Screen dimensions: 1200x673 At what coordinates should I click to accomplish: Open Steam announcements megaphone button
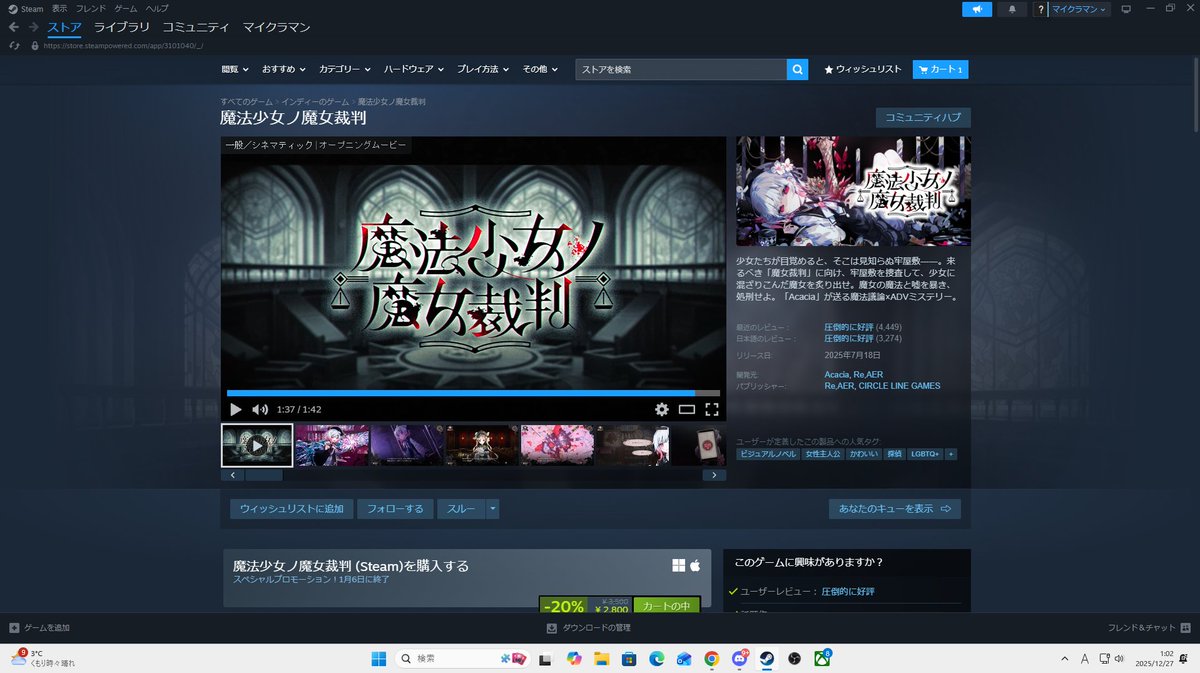pyautogui.click(x=977, y=9)
